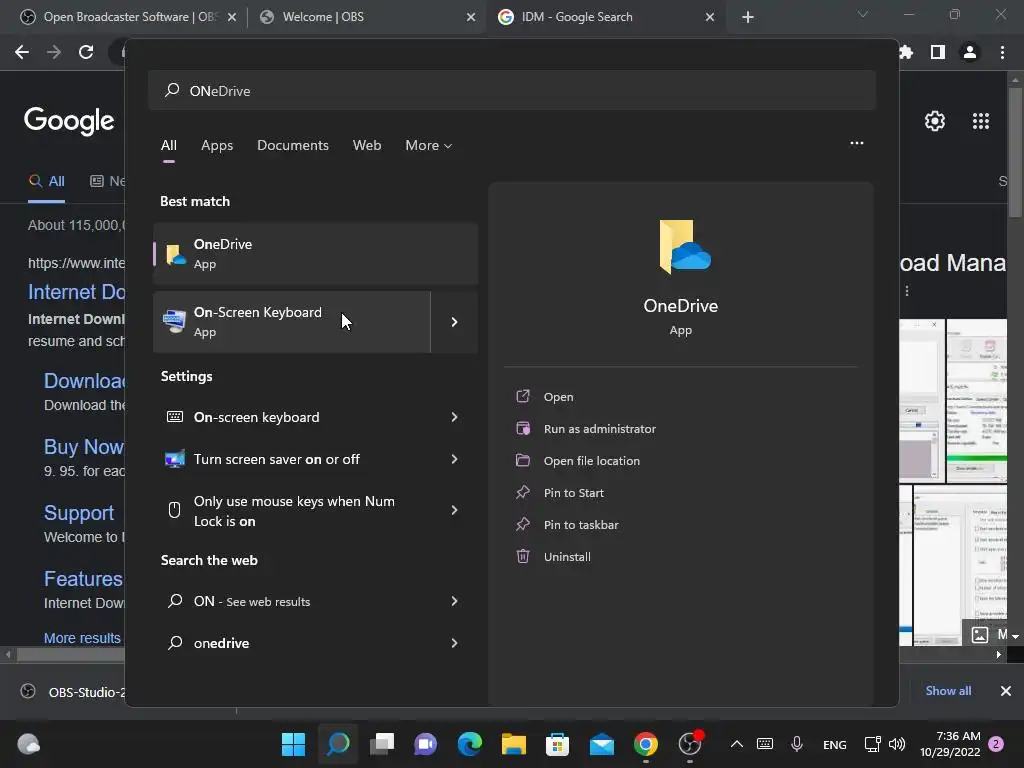The width and height of the screenshot is (1024, 768).
Task: Open Chrome profile avatar
Action: [970, 52]
